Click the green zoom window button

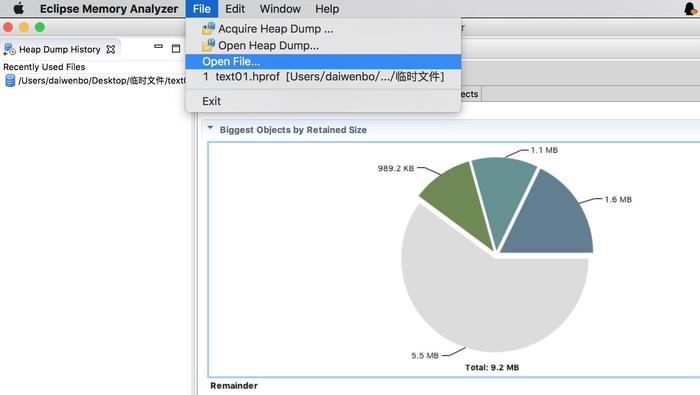[40, 27]
